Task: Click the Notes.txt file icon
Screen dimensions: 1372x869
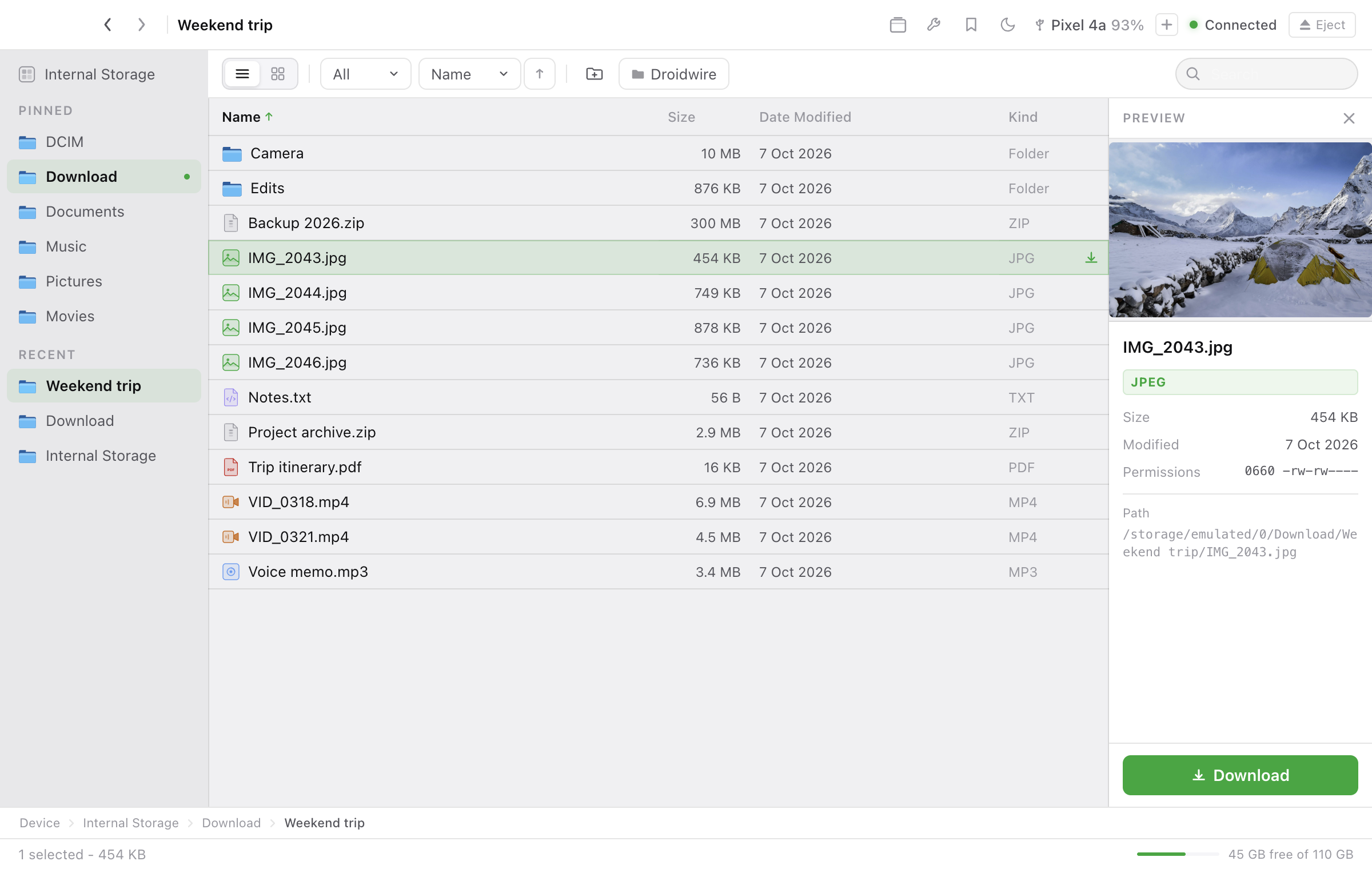Action: pyautogui.click(x=231, y=397)
